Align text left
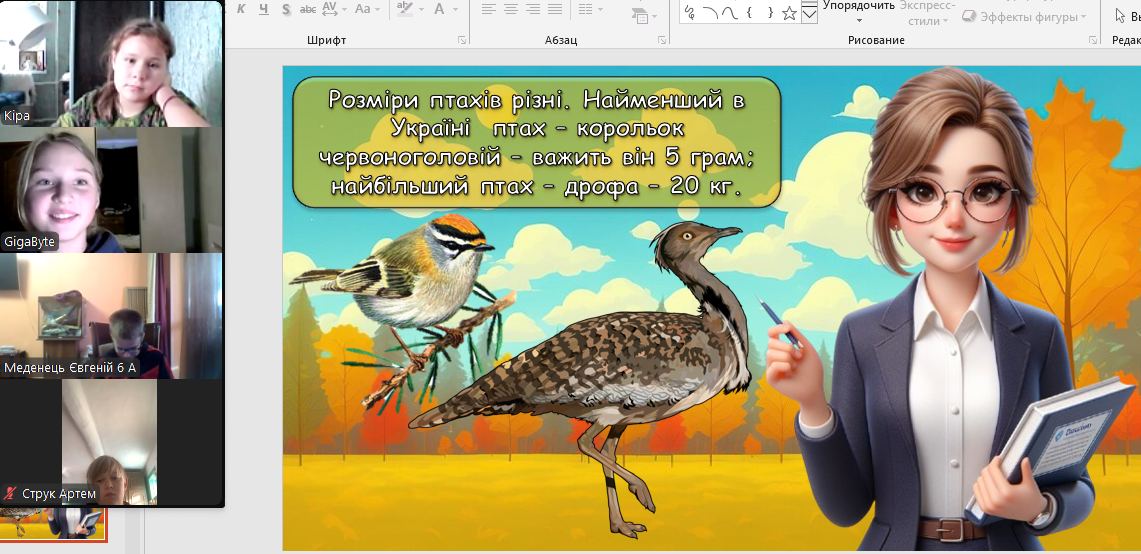Image resolution: width=1141 pixels, height=554 pixels. tap(488, 9)
